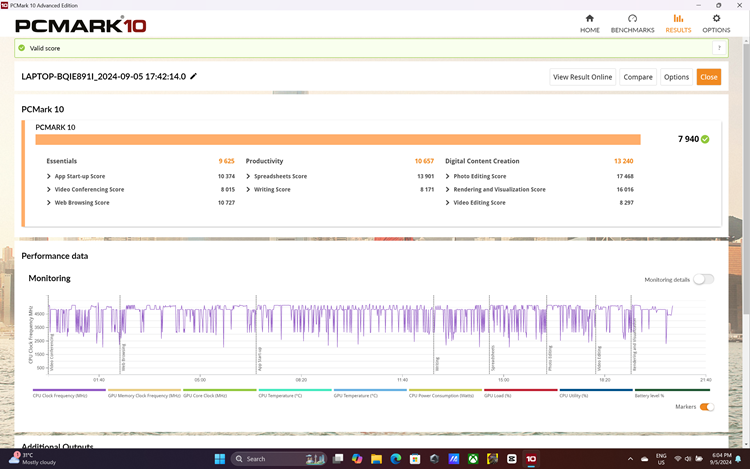Viewport: 750px width, 469px height.
Task: Click the App Start-up marker on the chart
Action: (x=260, y=359)
